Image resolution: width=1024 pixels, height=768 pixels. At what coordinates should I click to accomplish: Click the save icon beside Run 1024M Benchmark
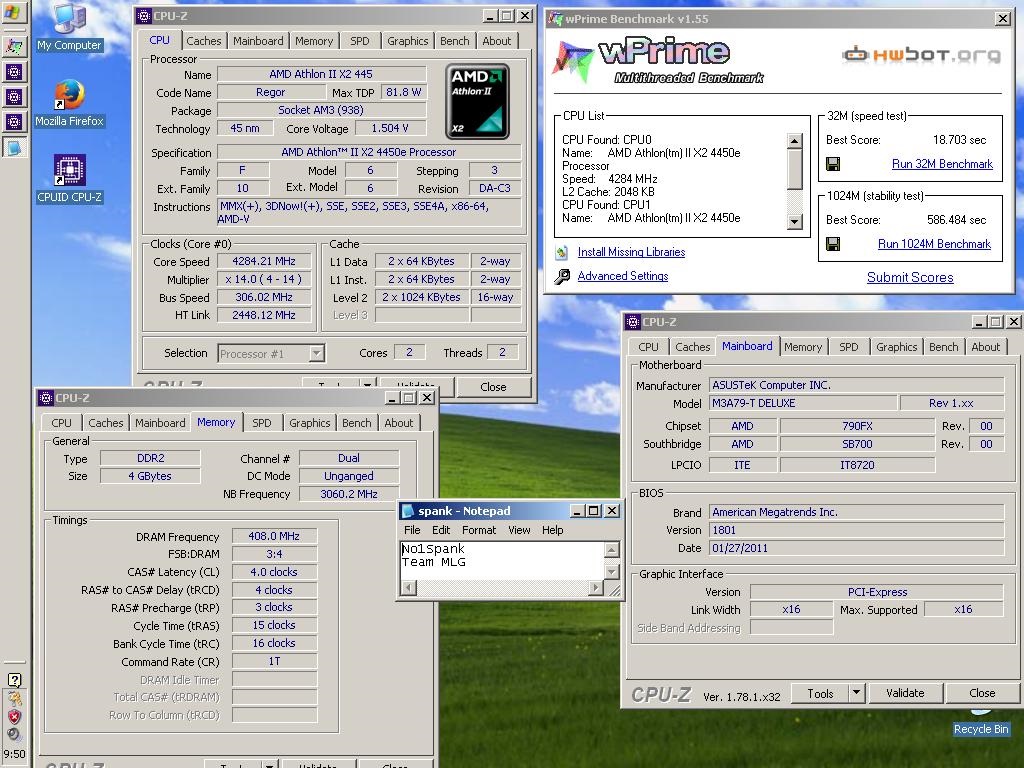coord(833,244)
